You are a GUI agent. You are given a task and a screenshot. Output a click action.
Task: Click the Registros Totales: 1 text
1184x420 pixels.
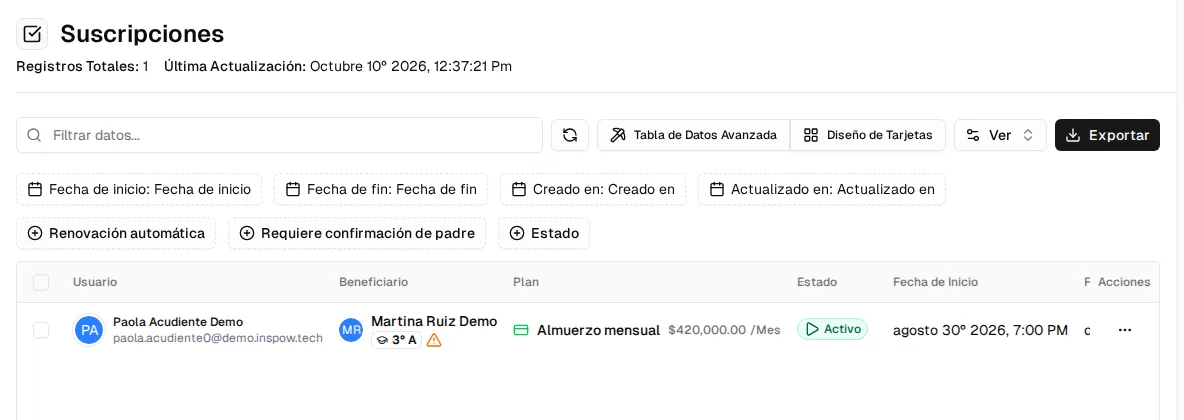point(82,66)
